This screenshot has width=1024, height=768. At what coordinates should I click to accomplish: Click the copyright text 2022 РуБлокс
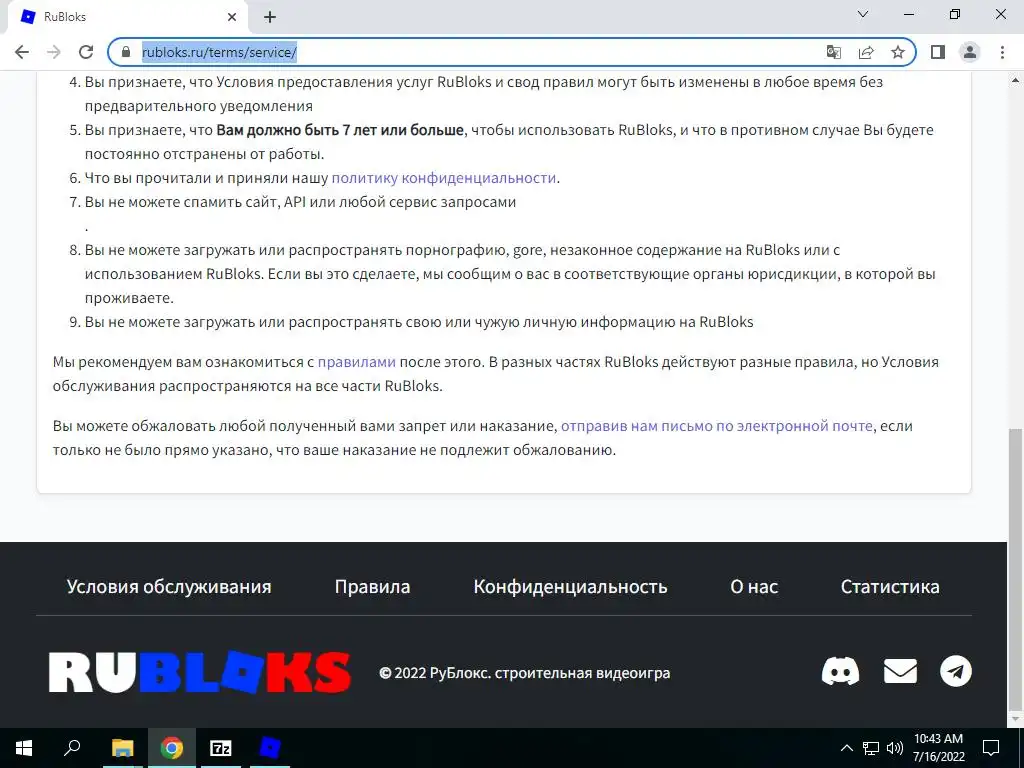(524, 673)
